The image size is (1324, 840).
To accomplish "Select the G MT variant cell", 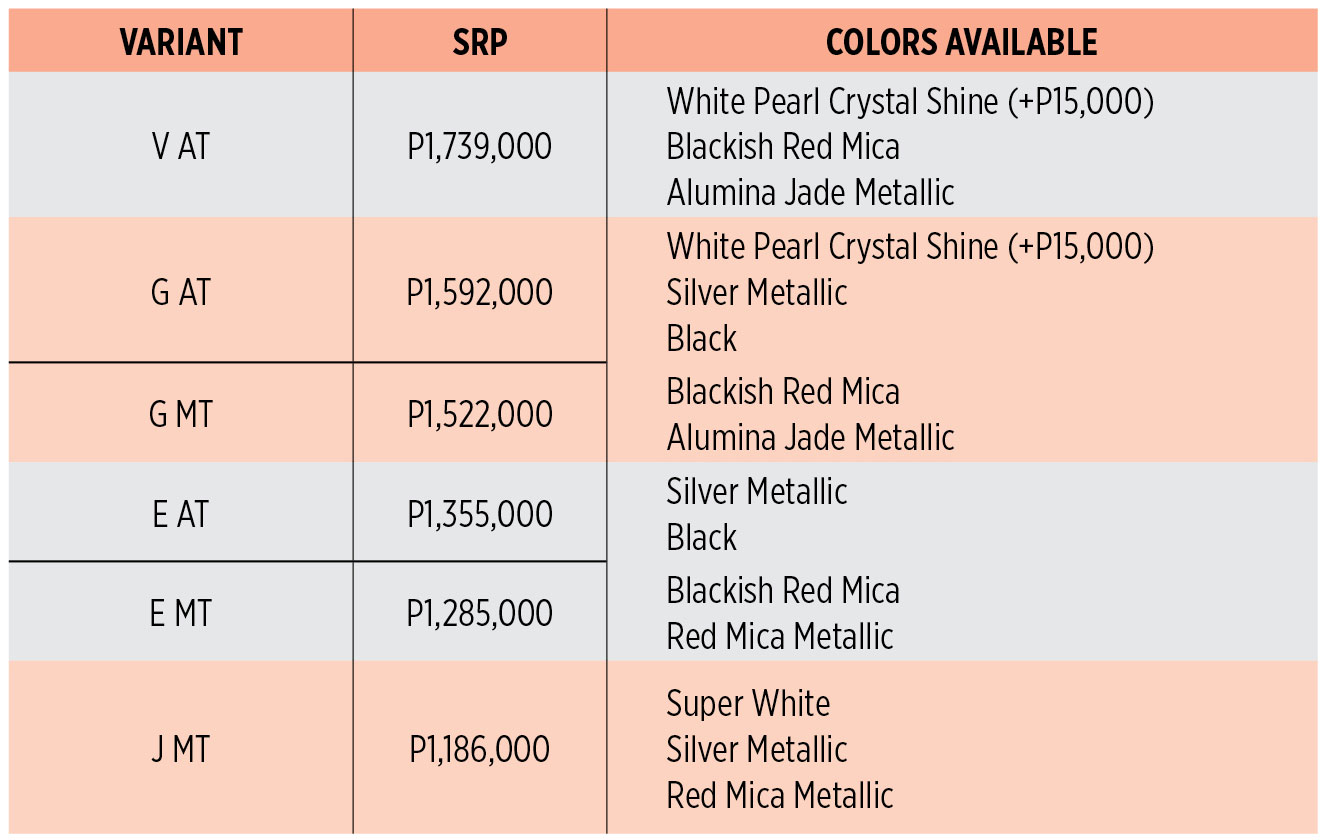I will 181,414.
